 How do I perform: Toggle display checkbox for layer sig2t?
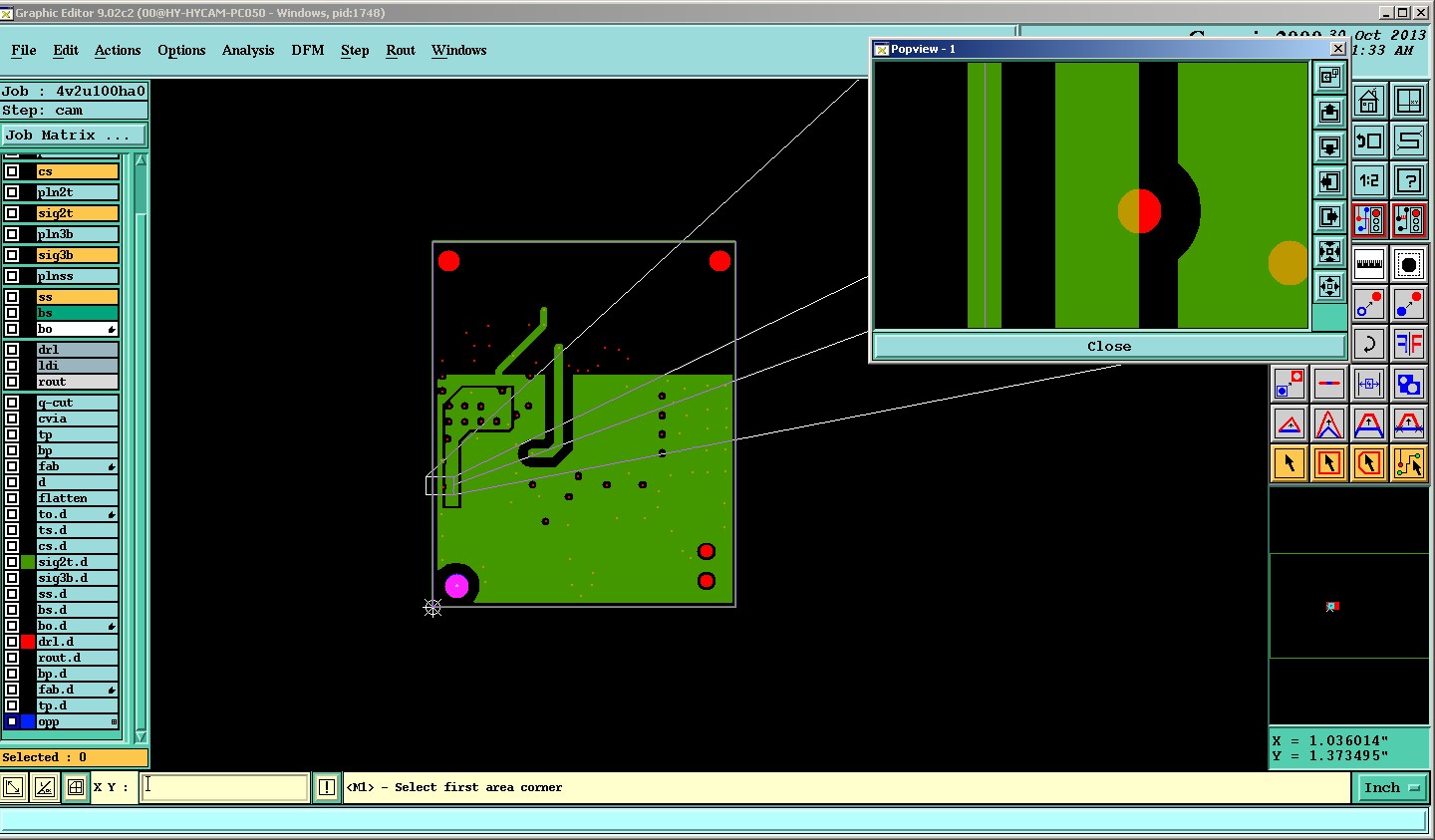[x=12, y=213]
